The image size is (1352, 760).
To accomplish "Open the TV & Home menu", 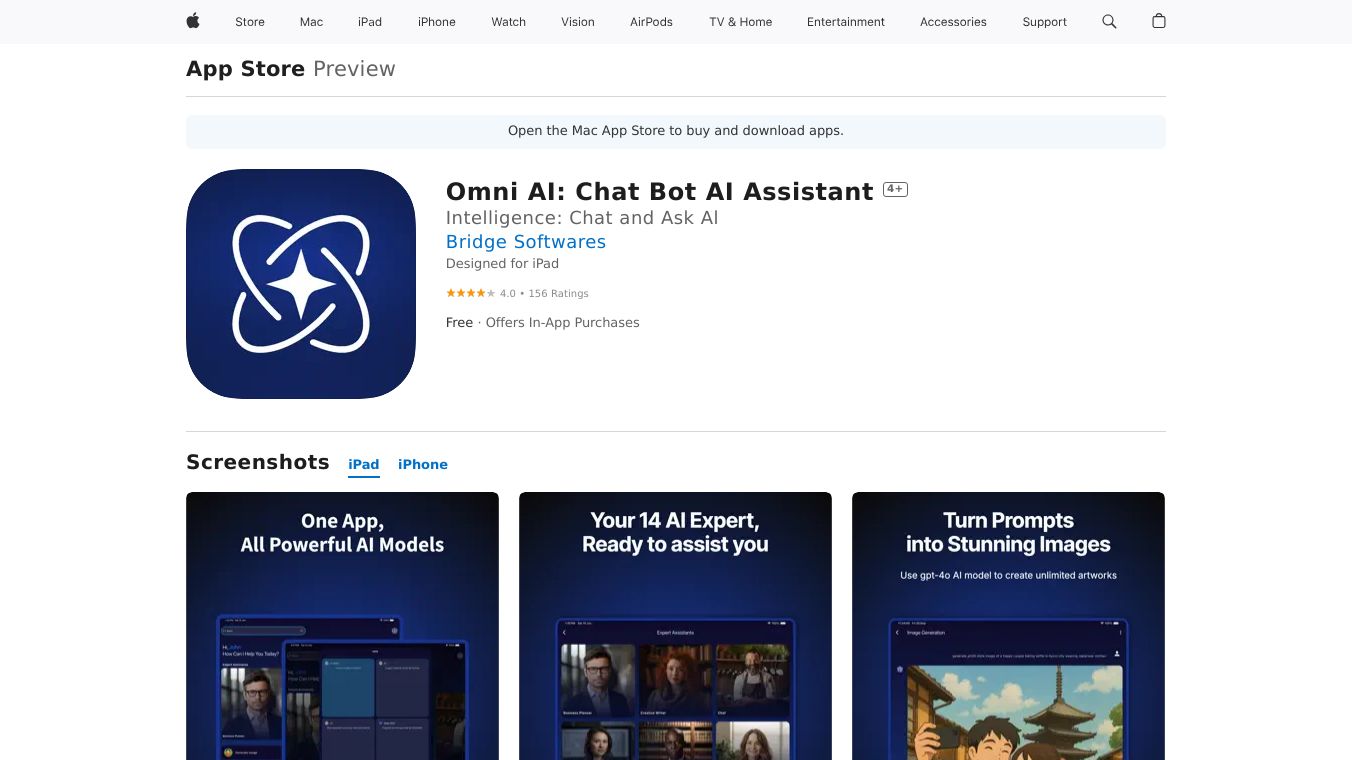I will click(x=741, y=22).
